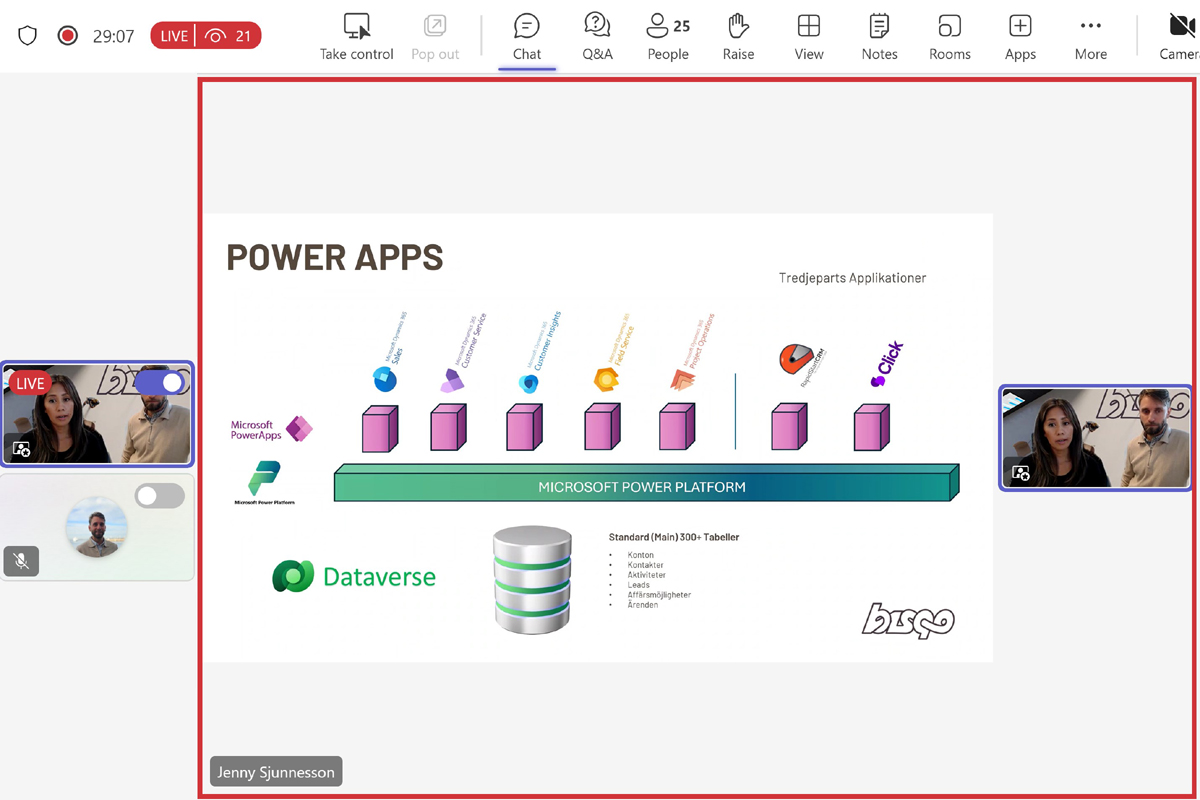Open breakout Rooms

click(949, 37)
